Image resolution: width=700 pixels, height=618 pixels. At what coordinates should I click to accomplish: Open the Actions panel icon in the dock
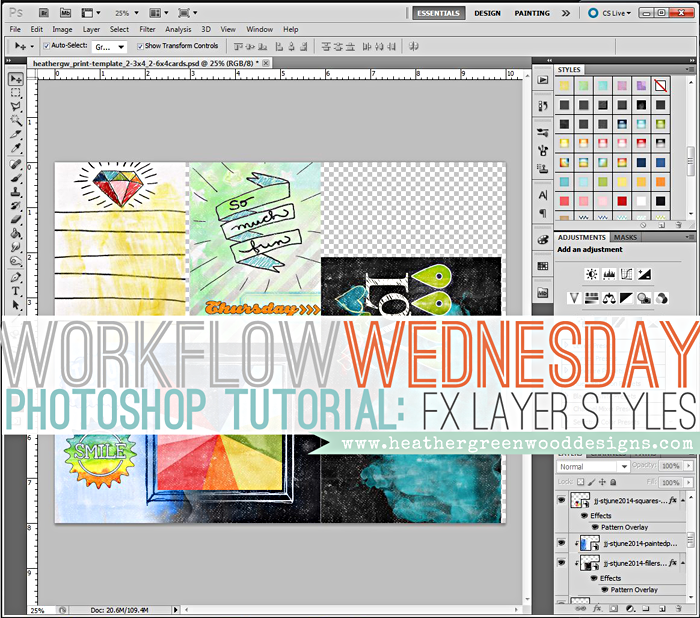[543, 80]
